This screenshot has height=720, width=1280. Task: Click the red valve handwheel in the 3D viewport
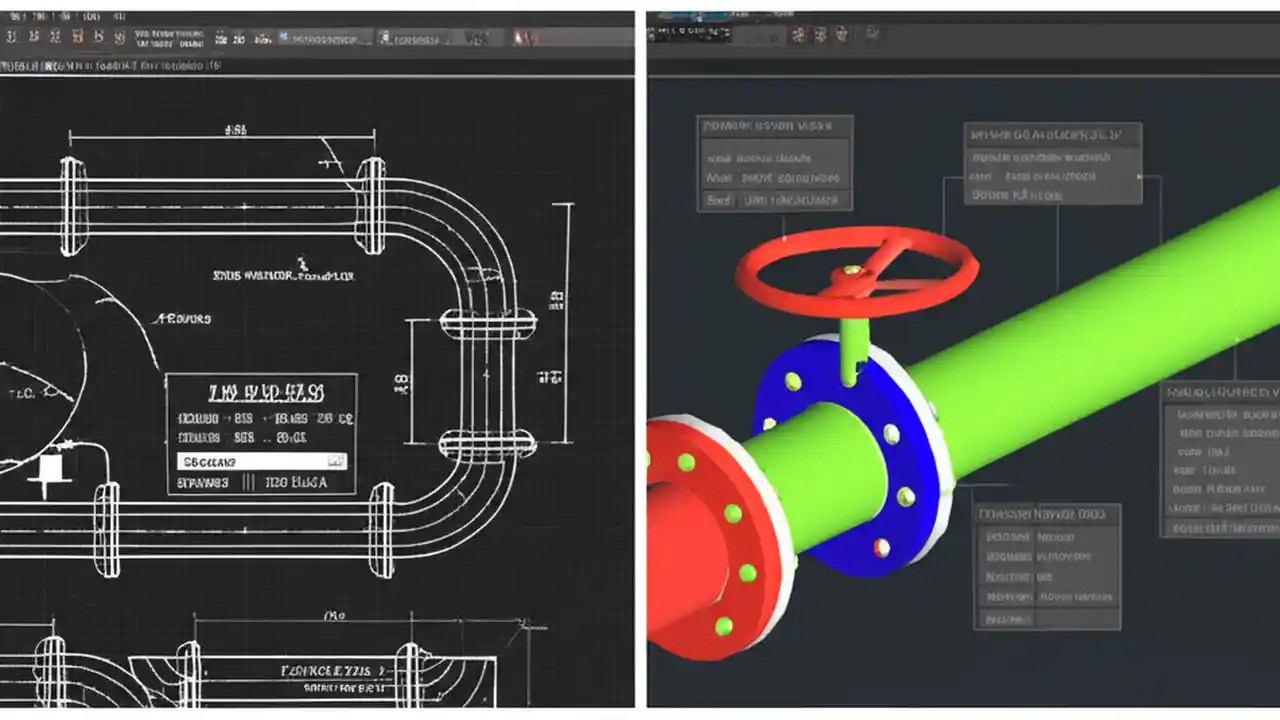855,270
